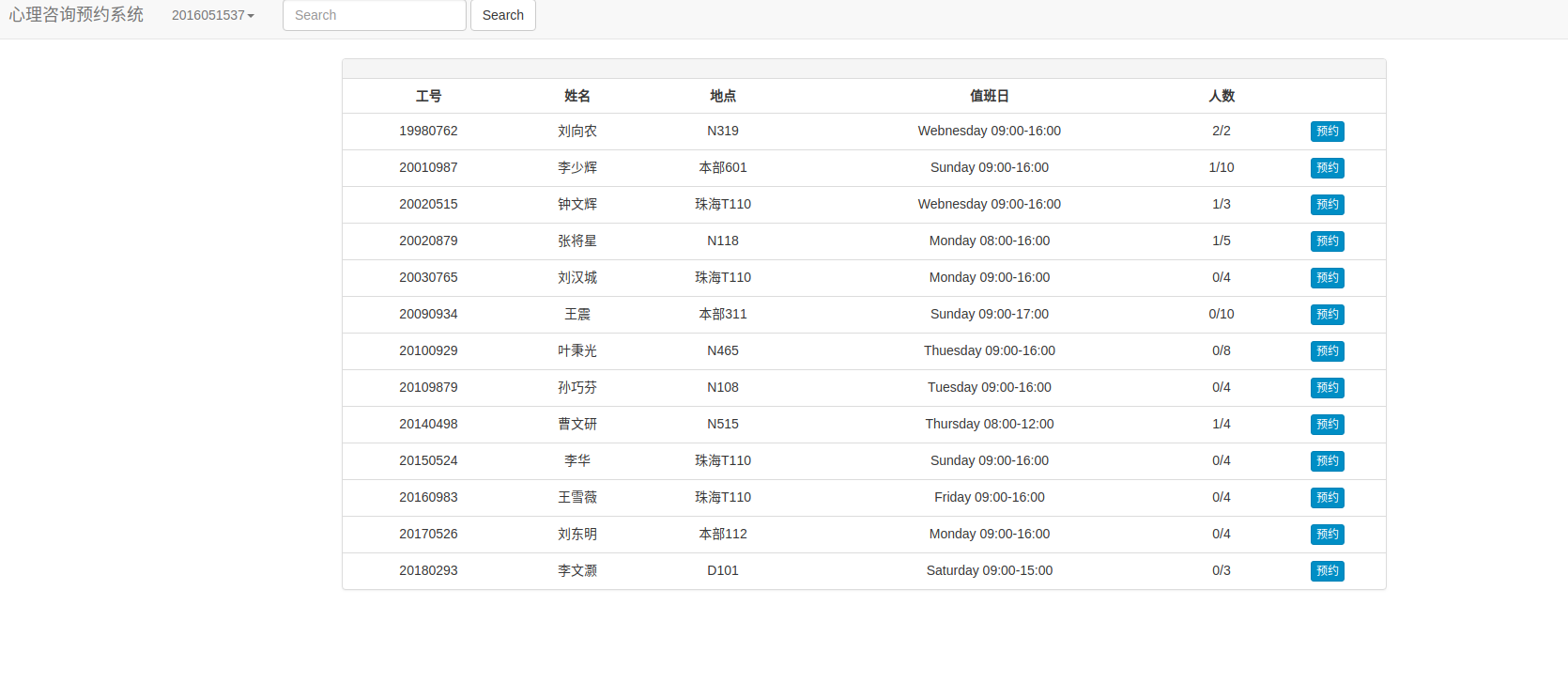Click the name 王震

coord(577,314)
